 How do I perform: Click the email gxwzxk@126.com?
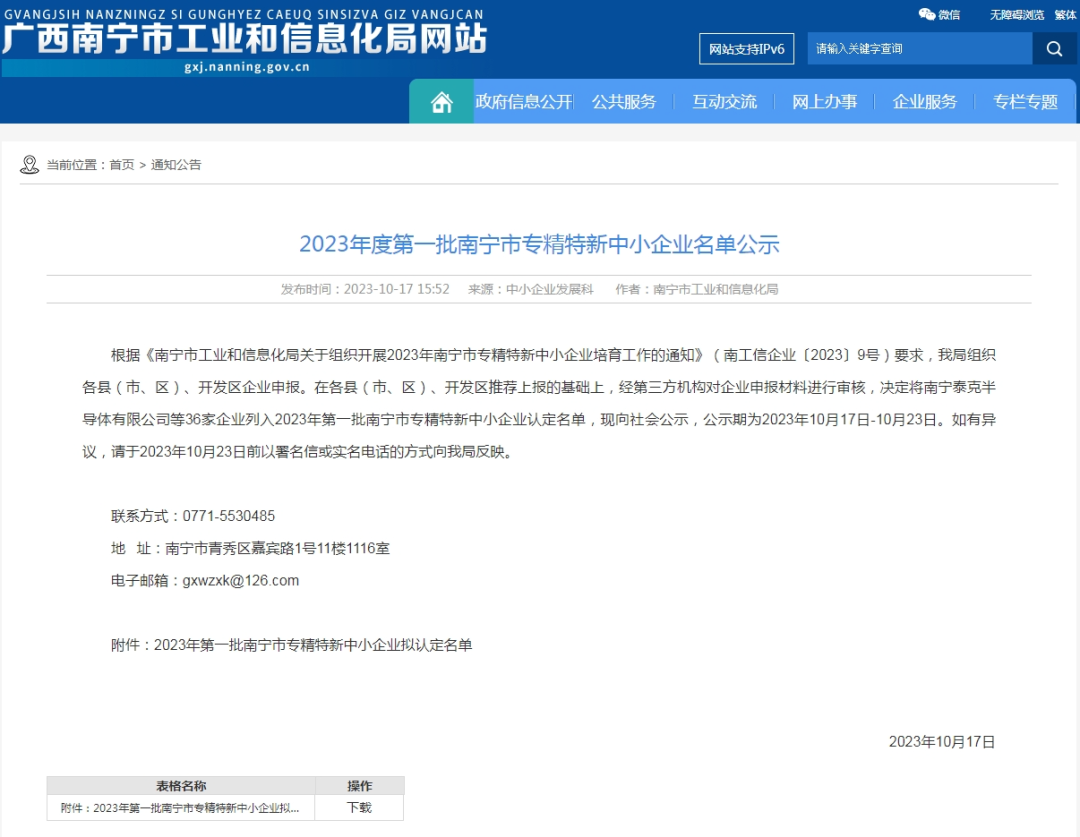click(x=241, y=581)
